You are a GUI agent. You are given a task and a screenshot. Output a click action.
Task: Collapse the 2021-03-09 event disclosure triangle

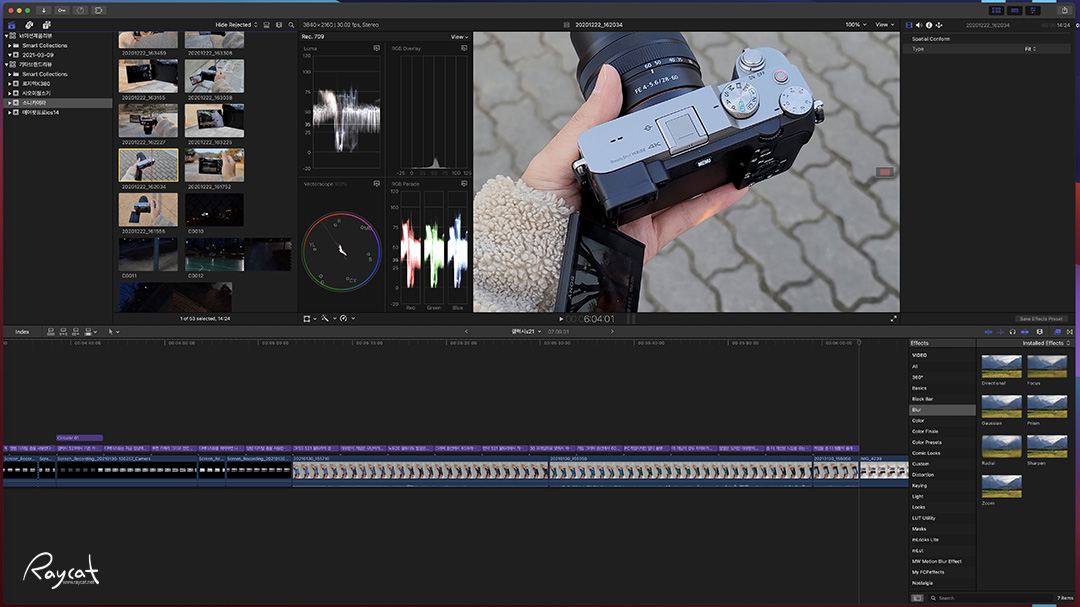tap(10, 55)
